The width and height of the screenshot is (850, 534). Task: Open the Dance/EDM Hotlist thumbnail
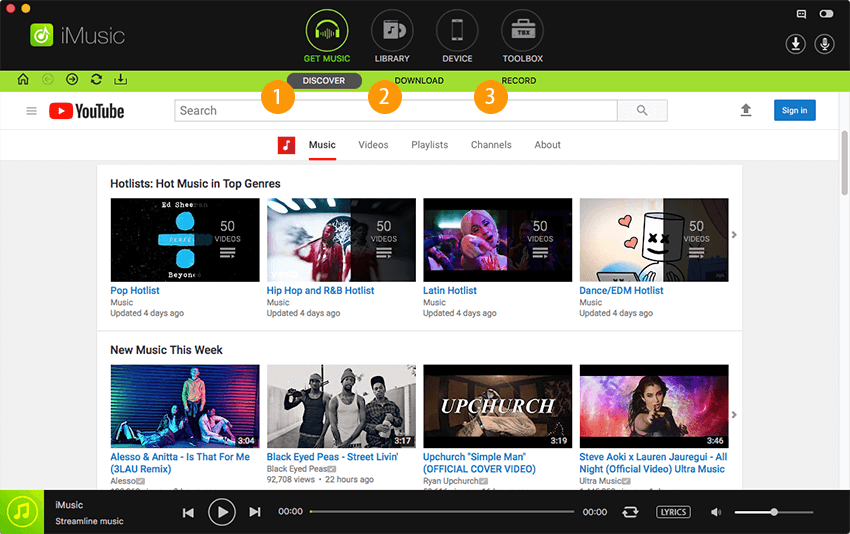pos(654,240)
